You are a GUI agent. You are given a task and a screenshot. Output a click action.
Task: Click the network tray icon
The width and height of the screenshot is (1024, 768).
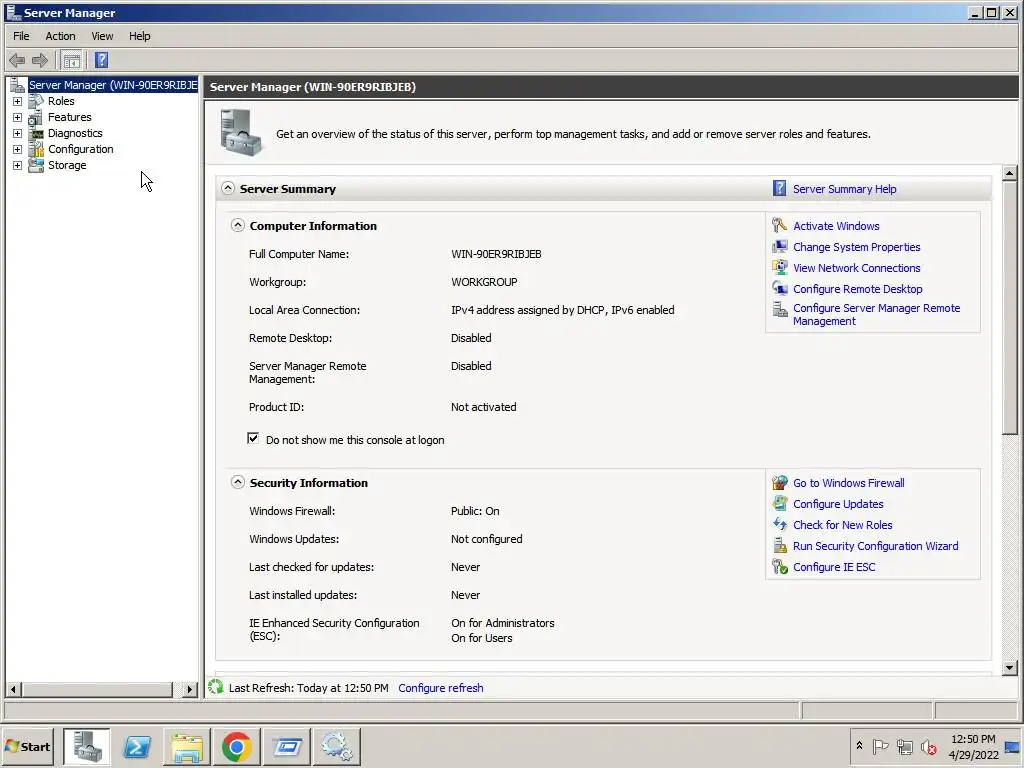pyautogui.click(x=904, y=746)
